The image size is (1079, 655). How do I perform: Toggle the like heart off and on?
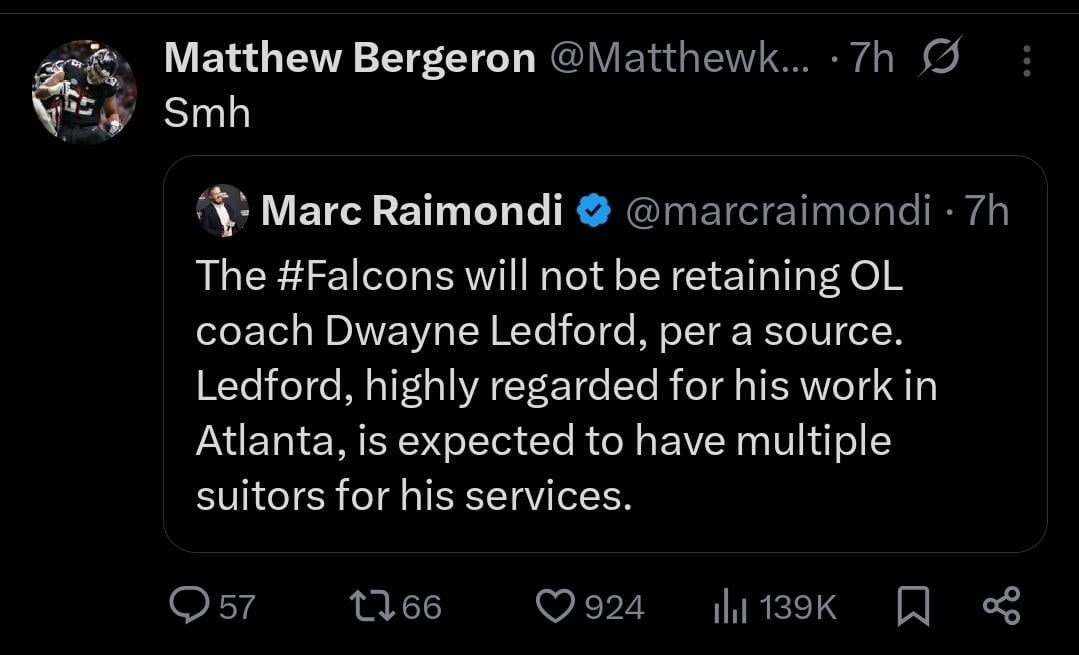tap(557, 605)
